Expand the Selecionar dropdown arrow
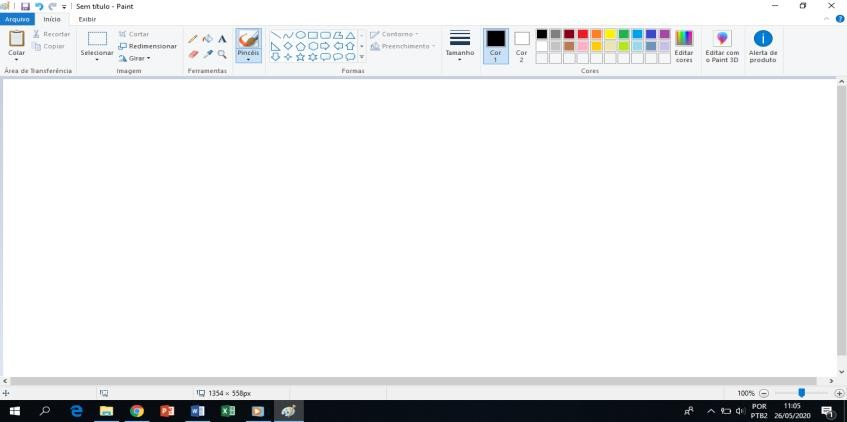 [x=97, y=59]
